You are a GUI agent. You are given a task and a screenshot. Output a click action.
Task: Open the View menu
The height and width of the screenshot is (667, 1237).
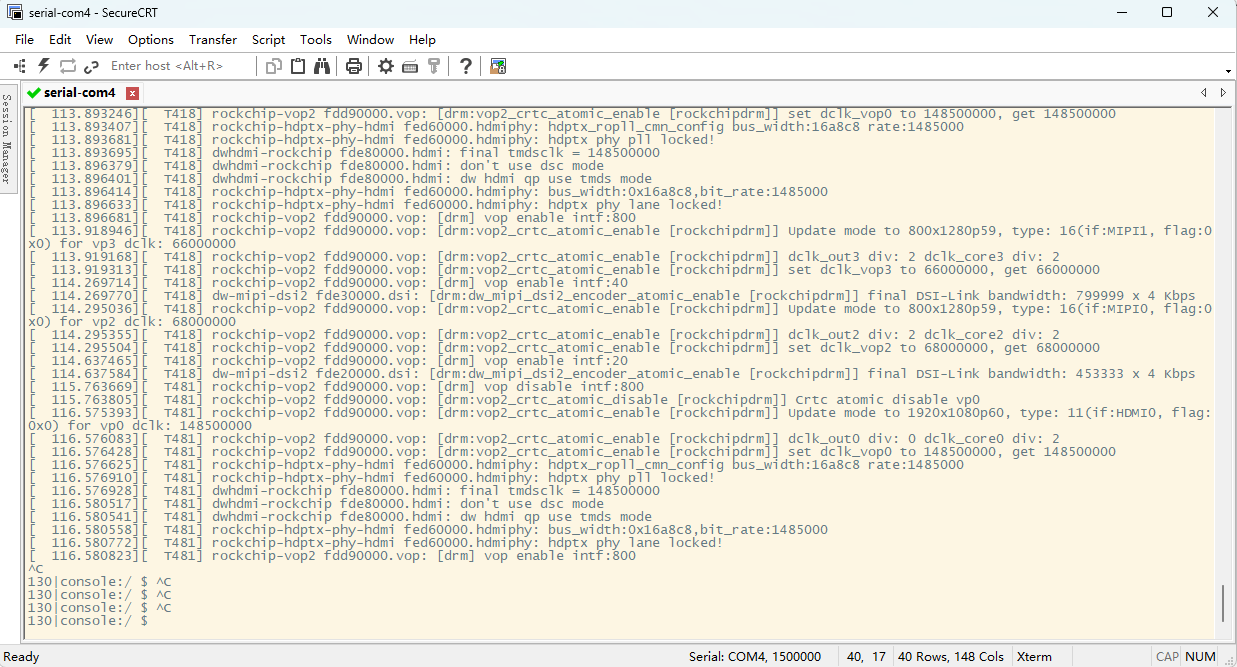tap(99, 39)
